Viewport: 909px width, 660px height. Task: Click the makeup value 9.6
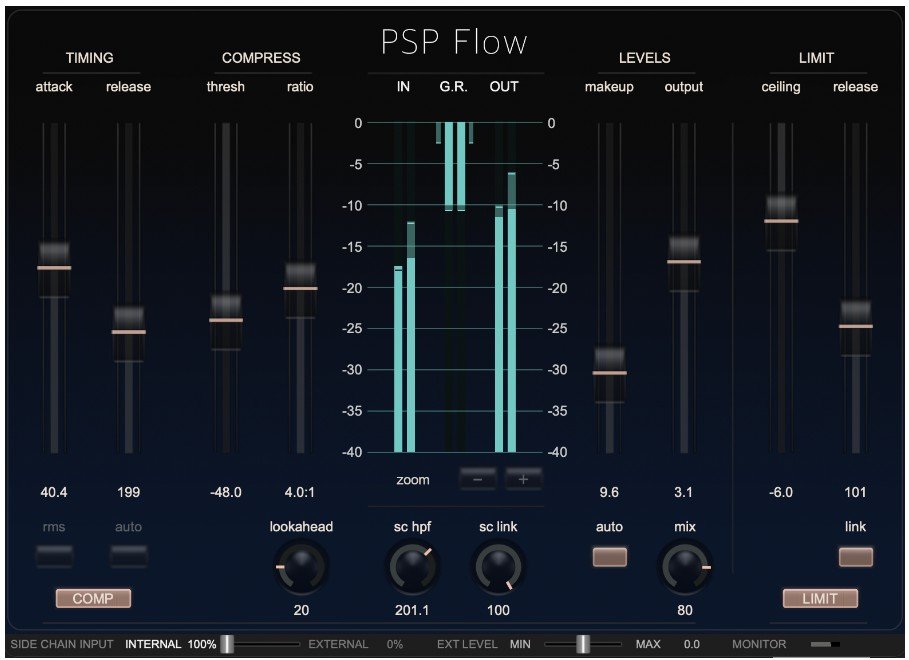click(x=609, y=492)
